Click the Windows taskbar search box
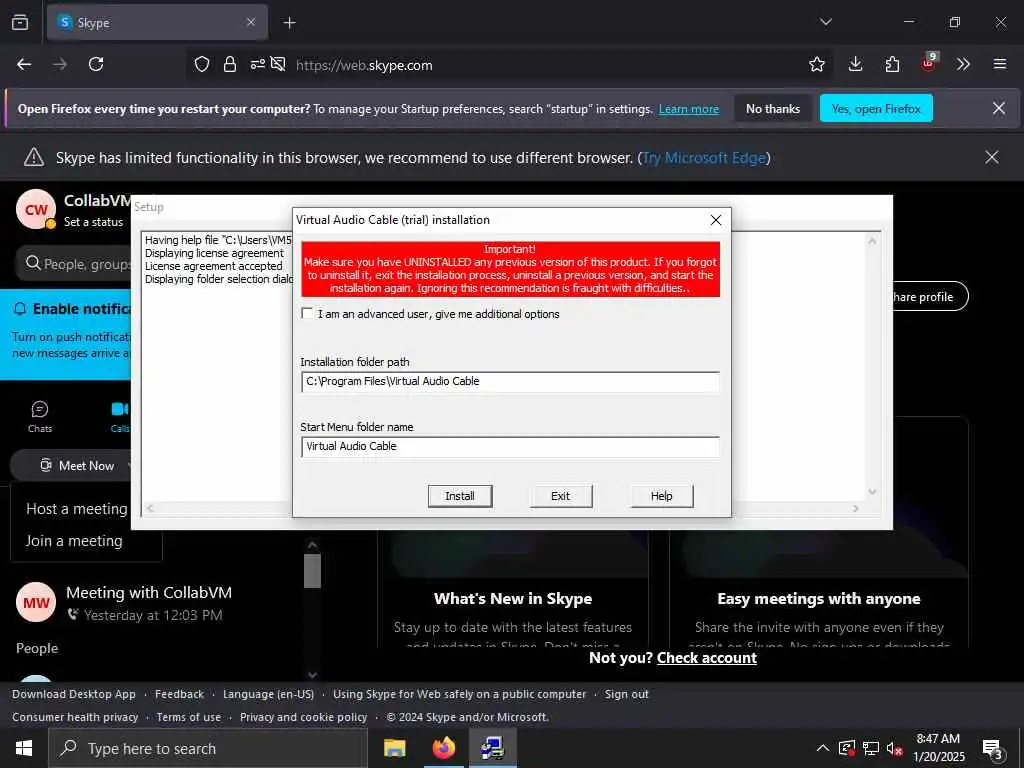The image size is (1024, 768). pos(208,748)
